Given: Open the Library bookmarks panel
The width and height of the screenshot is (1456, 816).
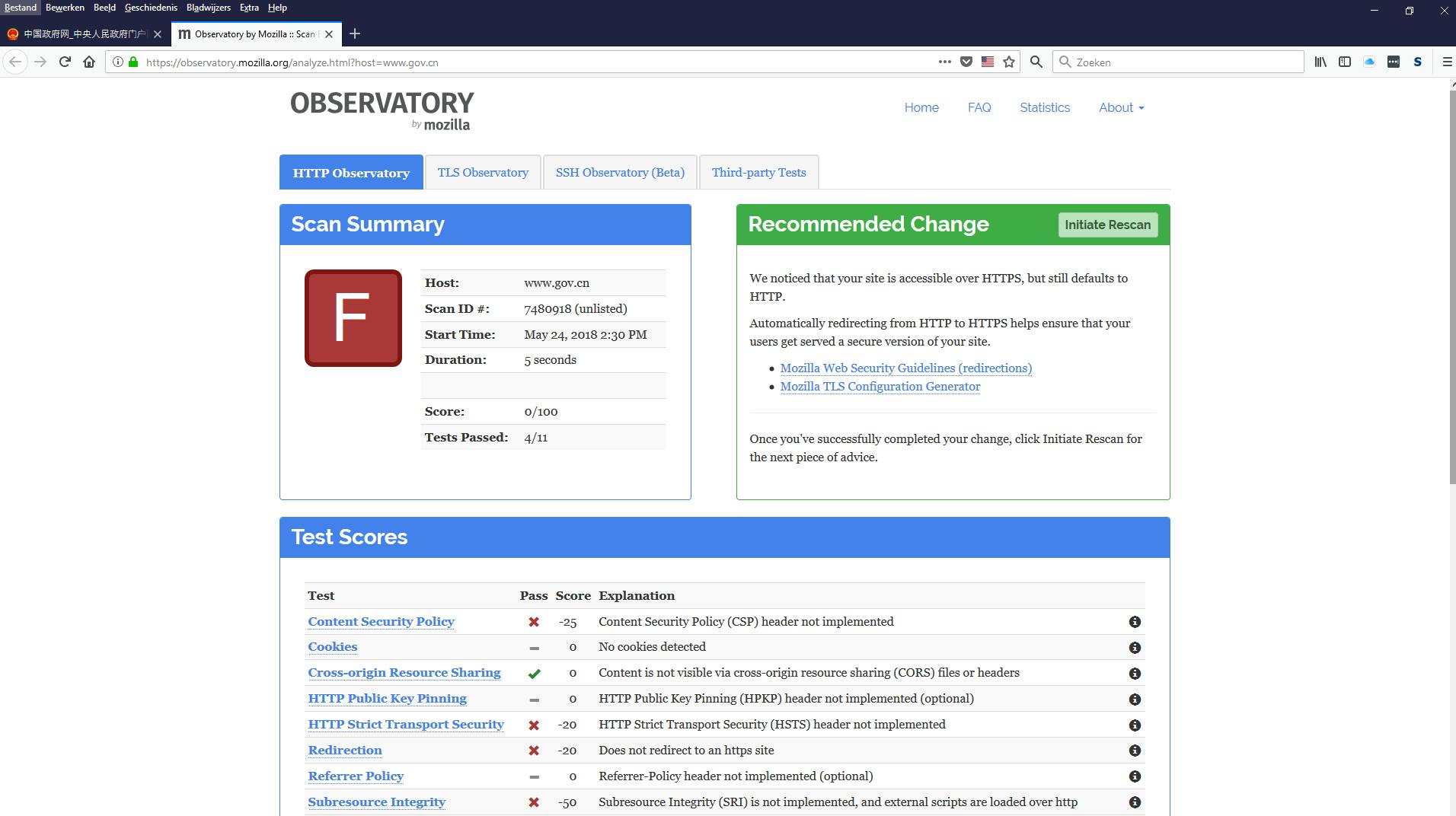Looking at the screenshot, I should pos(1320,62).
